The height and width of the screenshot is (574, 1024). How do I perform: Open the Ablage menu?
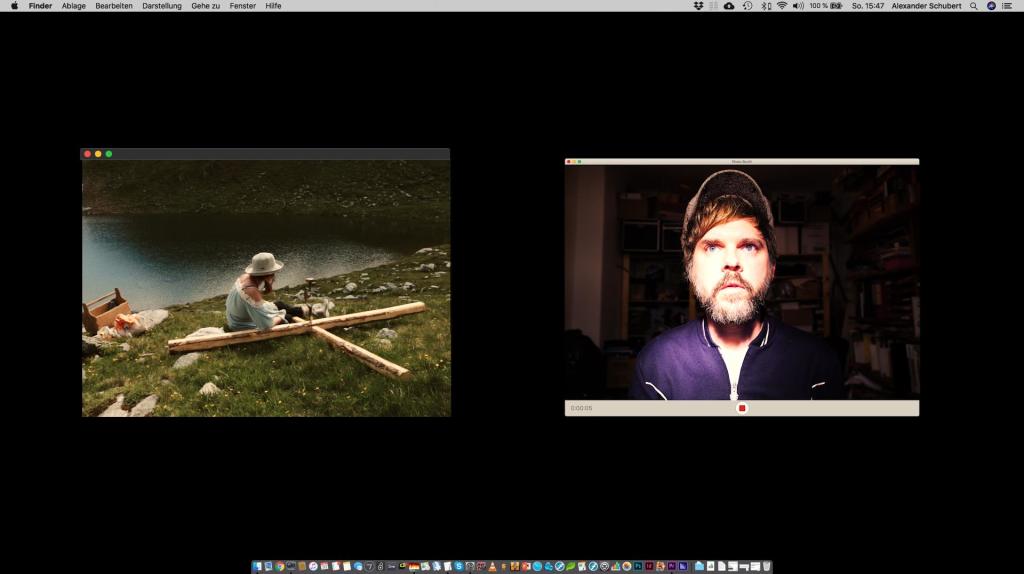coord(74,6)
